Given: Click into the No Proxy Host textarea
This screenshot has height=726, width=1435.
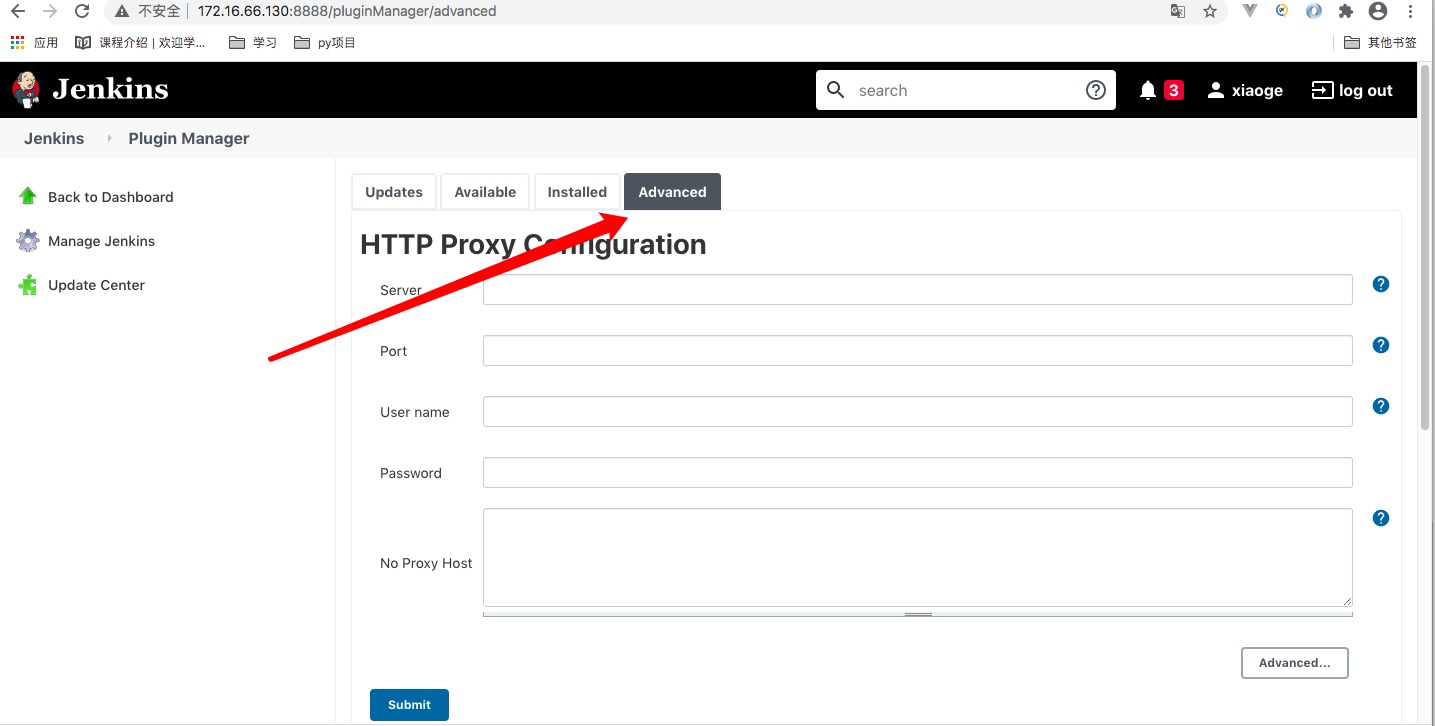Looking at the screenshot, I should tap(918, 557).
